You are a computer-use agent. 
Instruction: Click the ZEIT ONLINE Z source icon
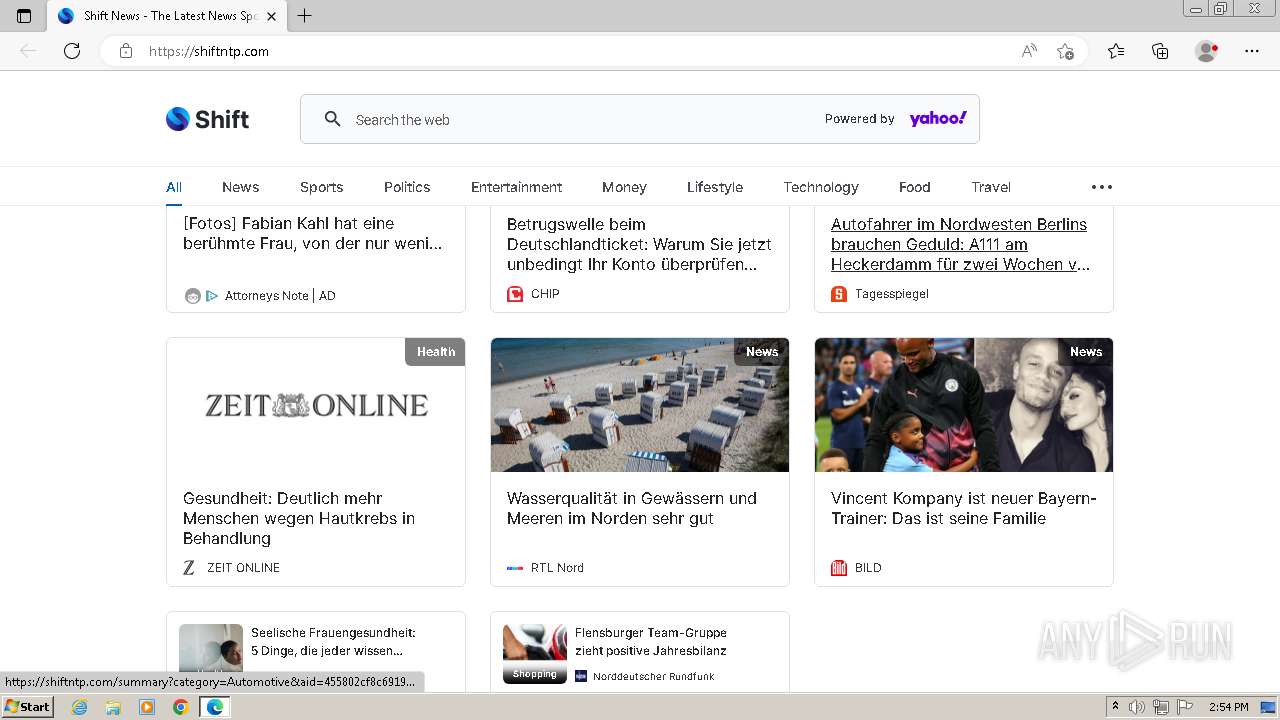[189, 568]
